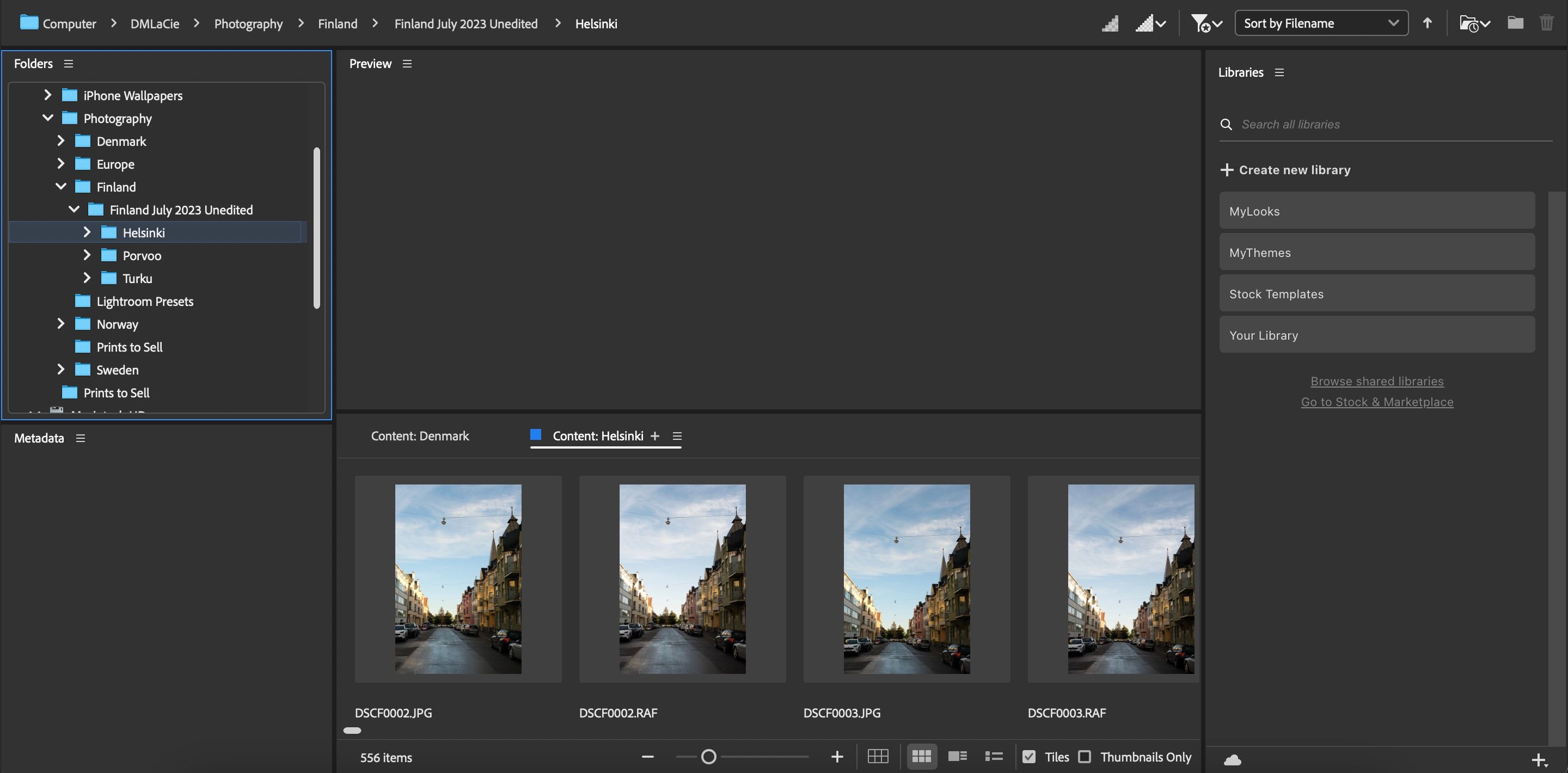
Task: Switch to details view in the status bar
Action: pyautogui.click(x=957, y=757)
